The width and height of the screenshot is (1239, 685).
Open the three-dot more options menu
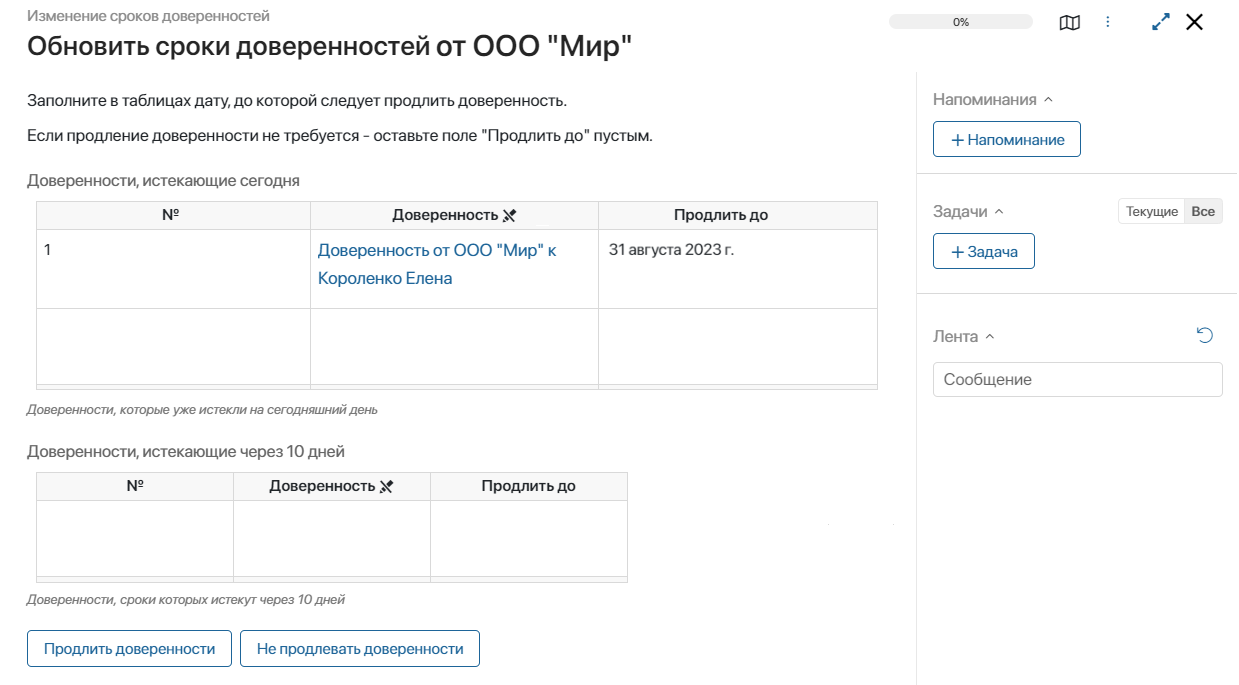tap(1108, 22)
